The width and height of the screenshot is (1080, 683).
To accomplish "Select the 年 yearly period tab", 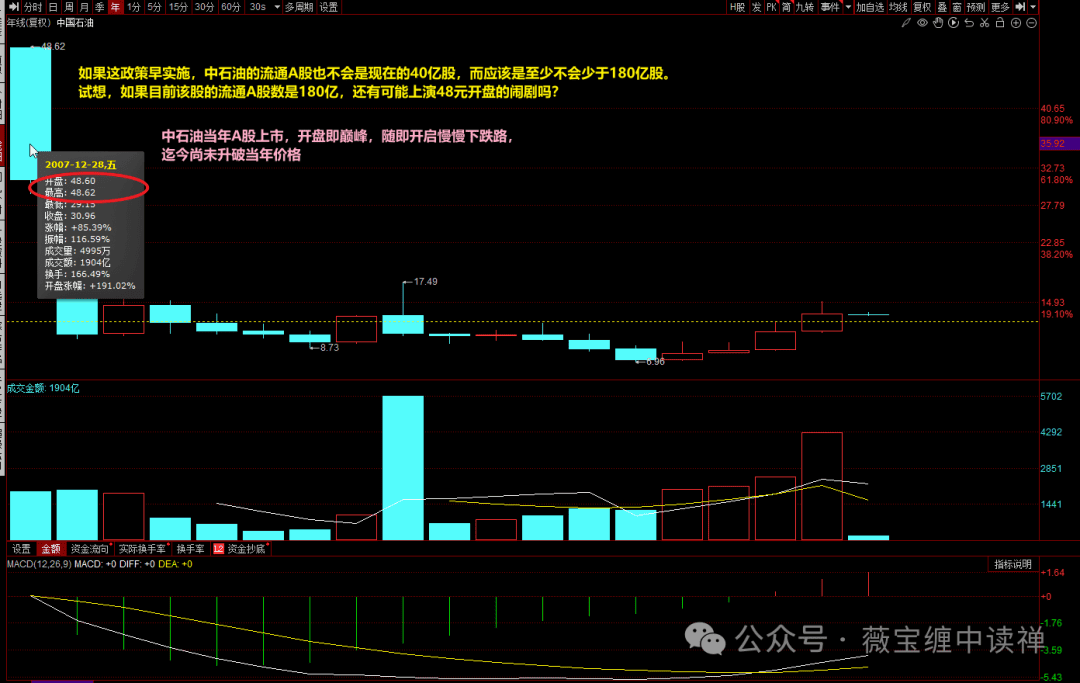I will click(x=115, y=7).
